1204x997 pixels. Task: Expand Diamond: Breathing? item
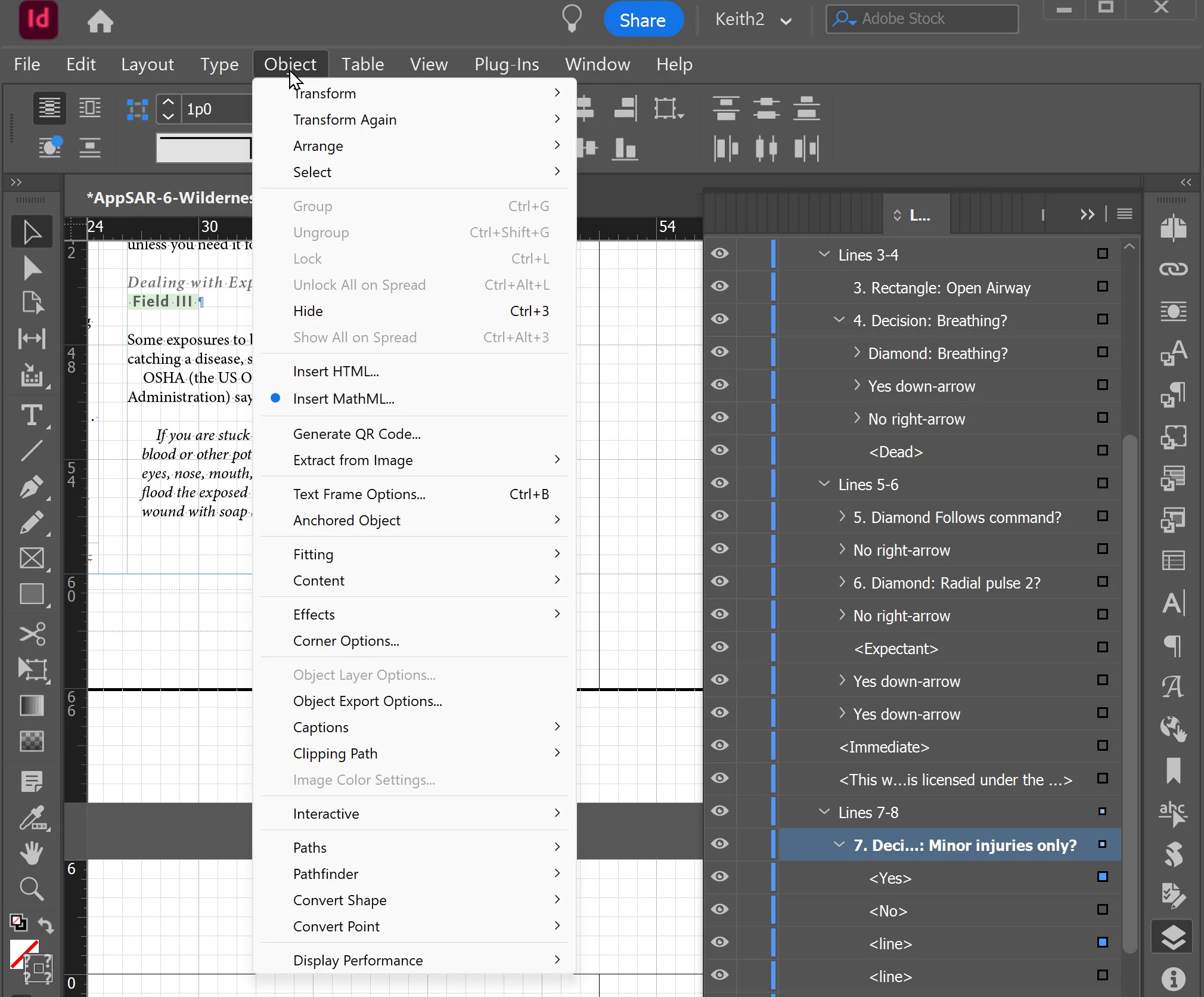(857, 352)
